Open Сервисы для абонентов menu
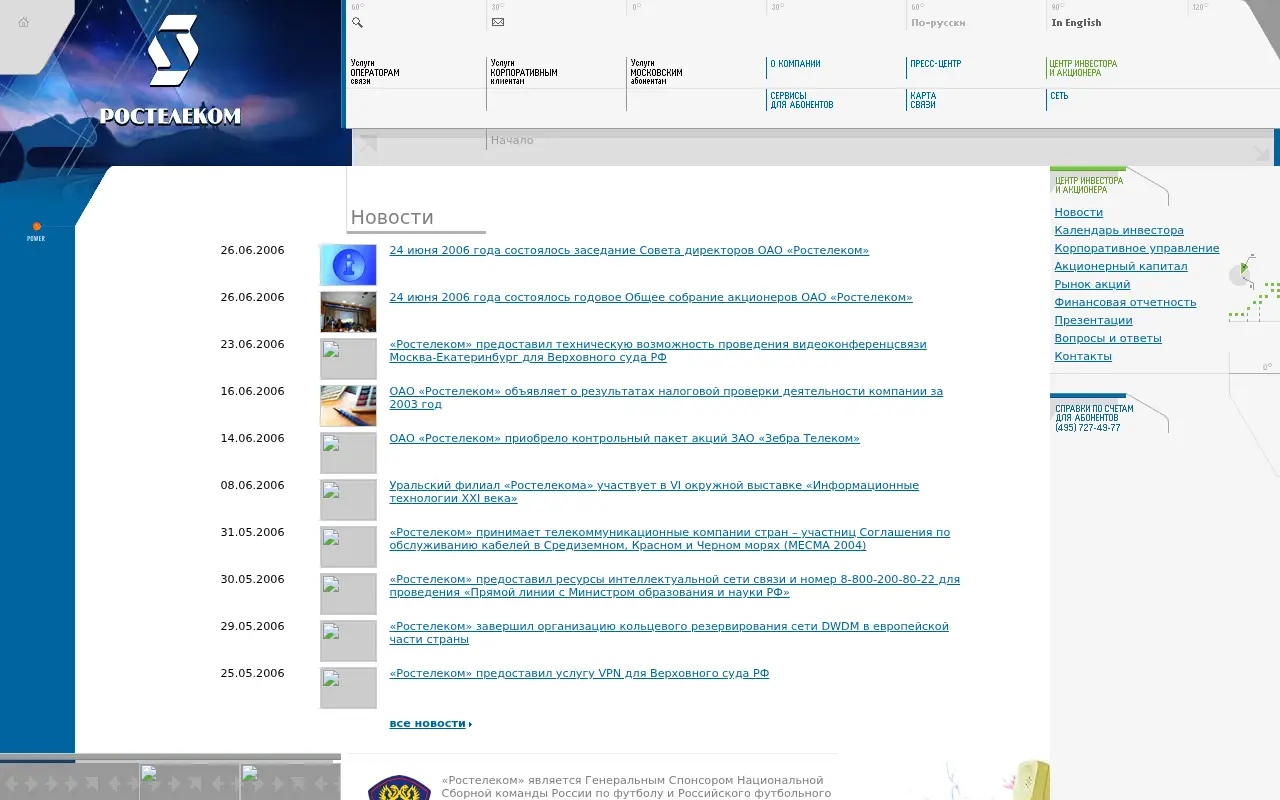This screenshot has width=1280, height=800. pos(801,100)
